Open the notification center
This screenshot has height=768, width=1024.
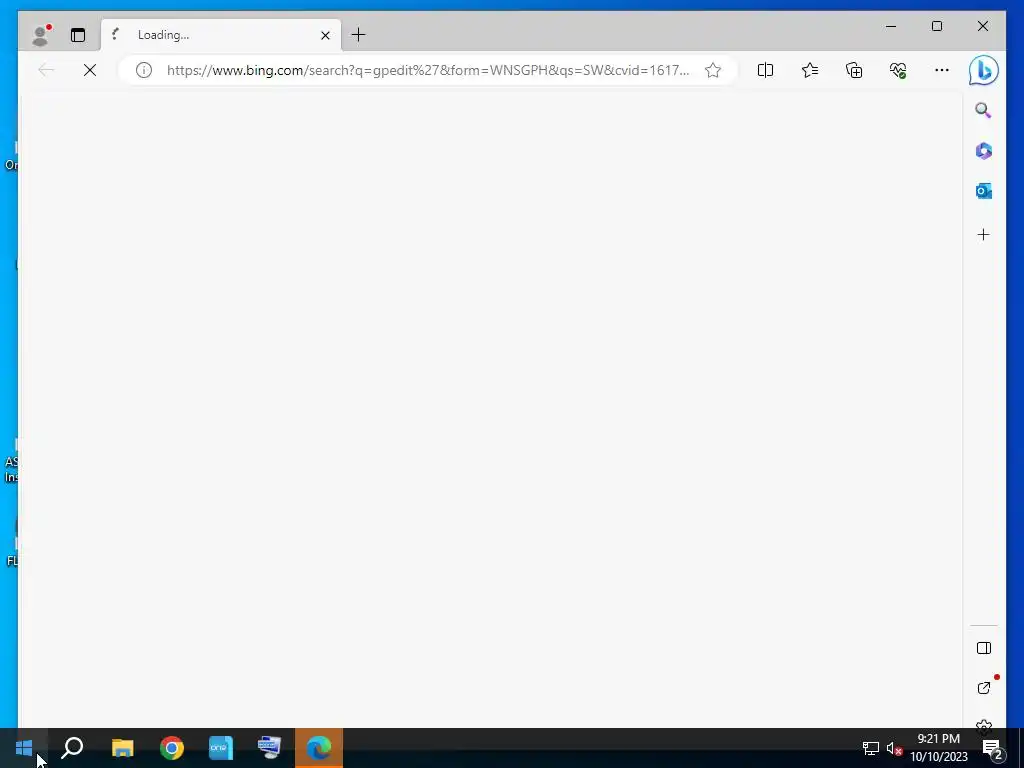(993, 748)
